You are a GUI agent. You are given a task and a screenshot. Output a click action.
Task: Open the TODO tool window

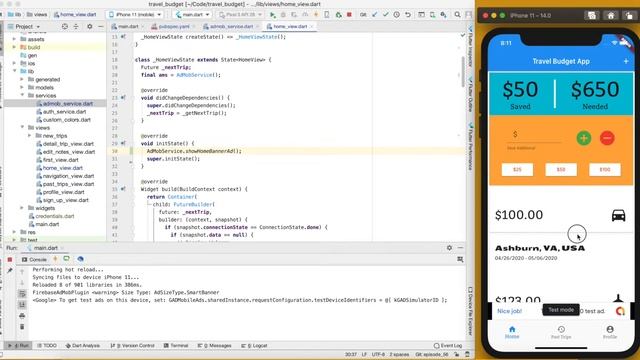click(47, 346)
